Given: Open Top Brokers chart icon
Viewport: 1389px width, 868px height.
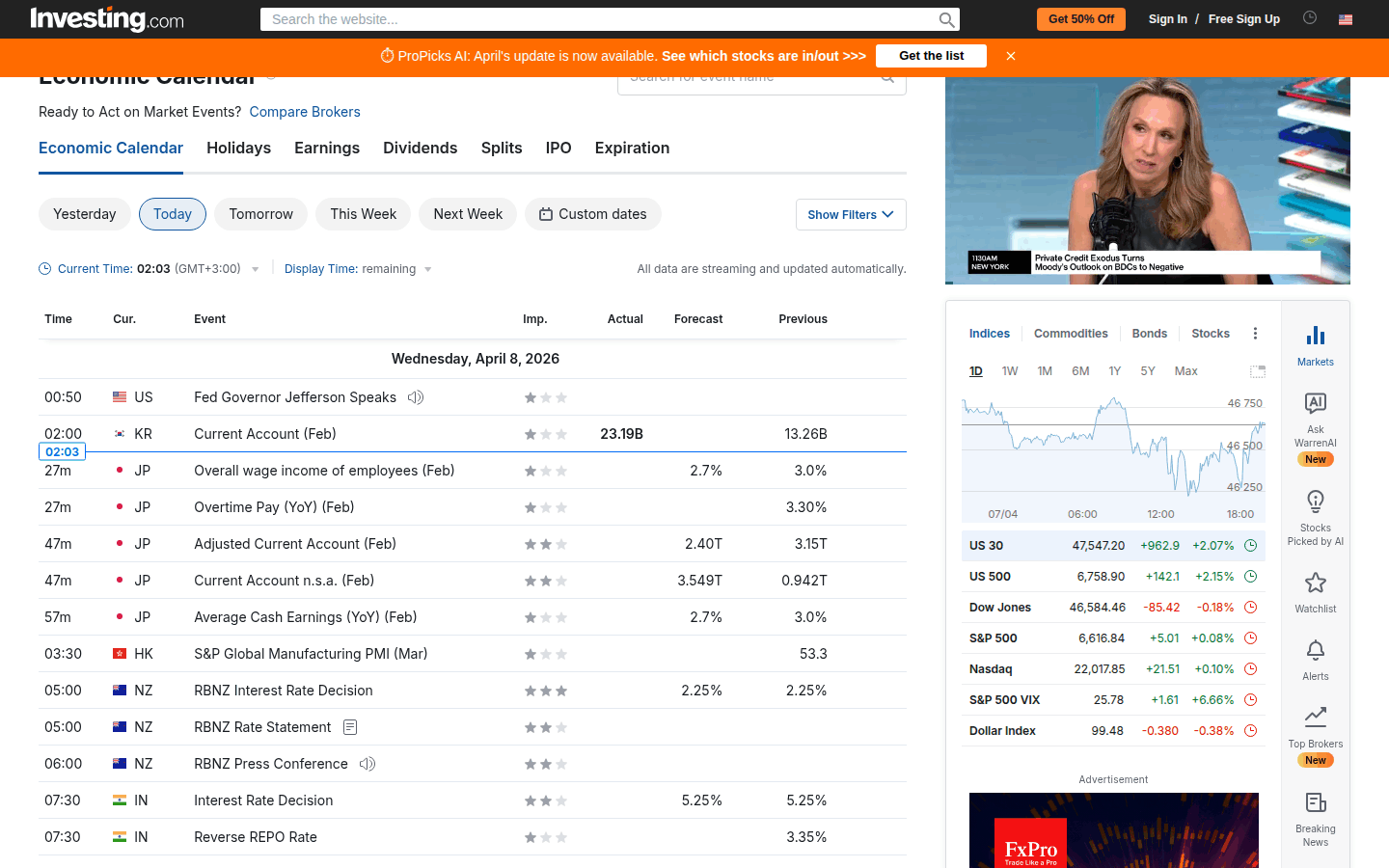Looking at the screenshot, I should pyautogui.click(x=1315, y=717).
